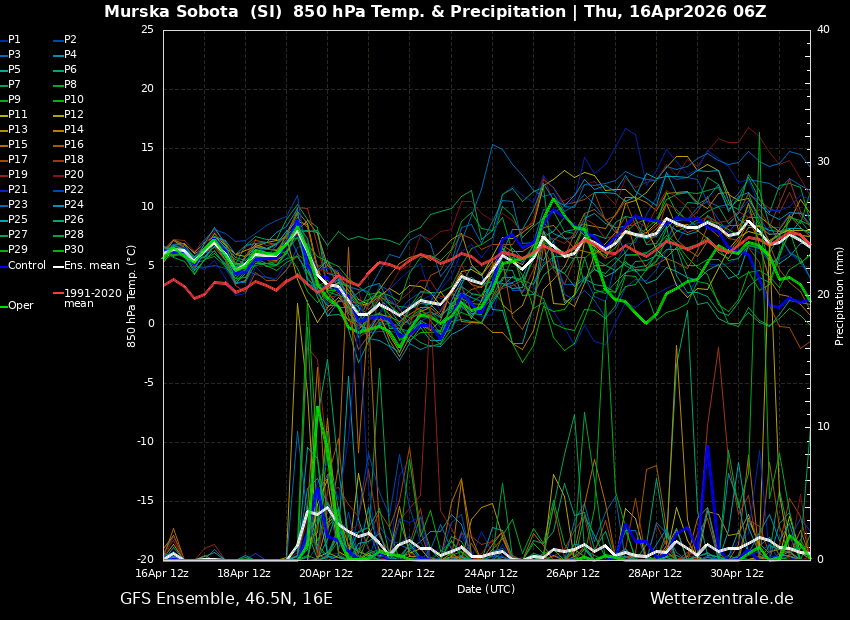Select the 30Apr 12z date tick label
Viewport: 850px width, 620px height.
[736, 574]
